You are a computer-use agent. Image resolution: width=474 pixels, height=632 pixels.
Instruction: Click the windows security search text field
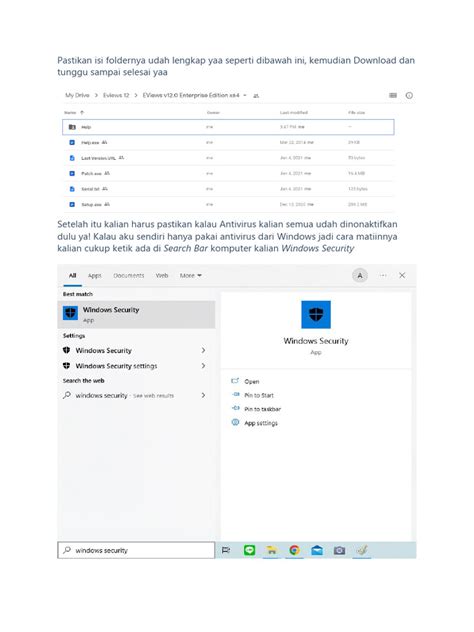(x=136, y=550)
